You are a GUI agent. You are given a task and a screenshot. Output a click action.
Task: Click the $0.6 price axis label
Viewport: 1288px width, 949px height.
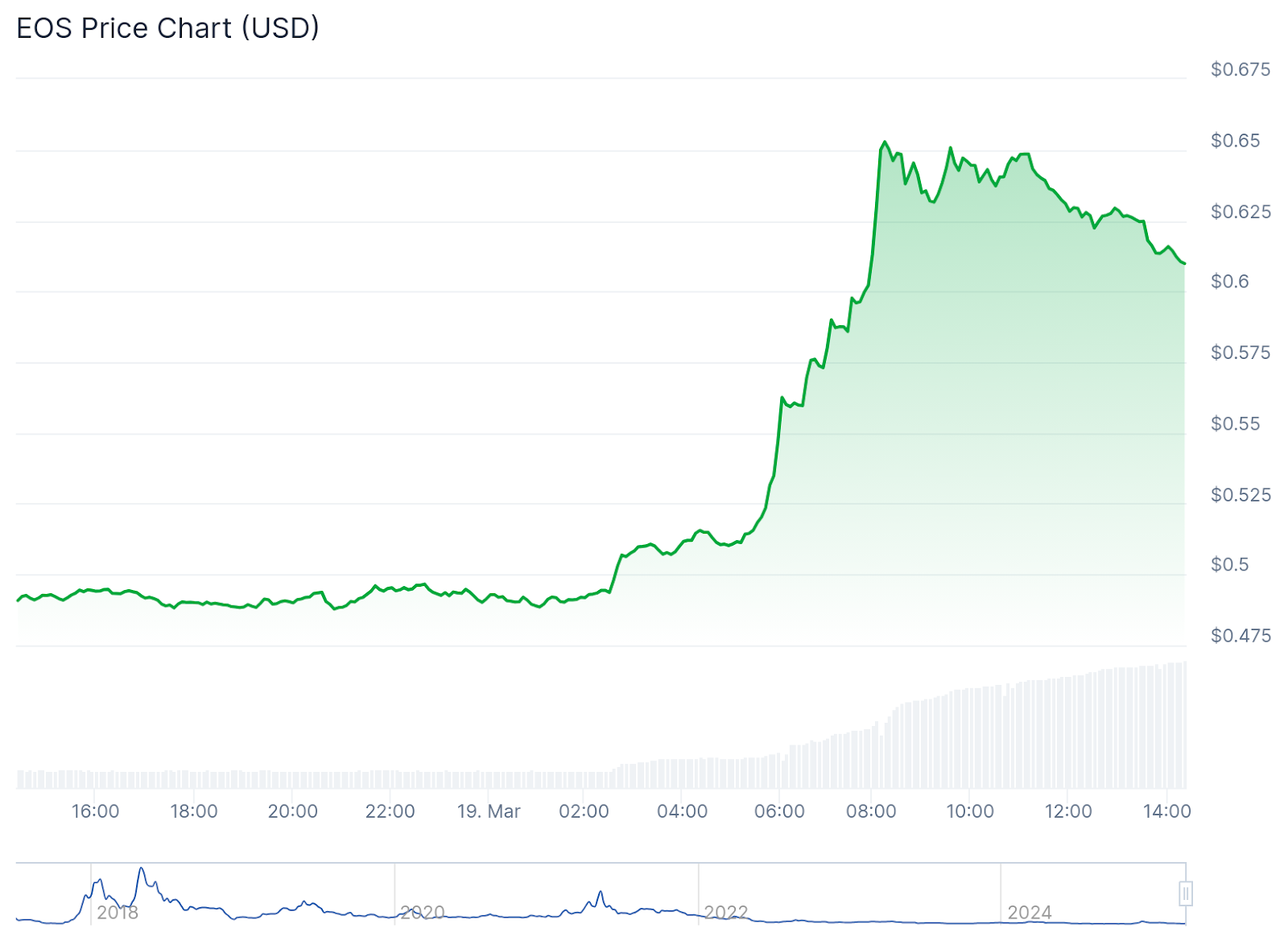coord(1229,282)
